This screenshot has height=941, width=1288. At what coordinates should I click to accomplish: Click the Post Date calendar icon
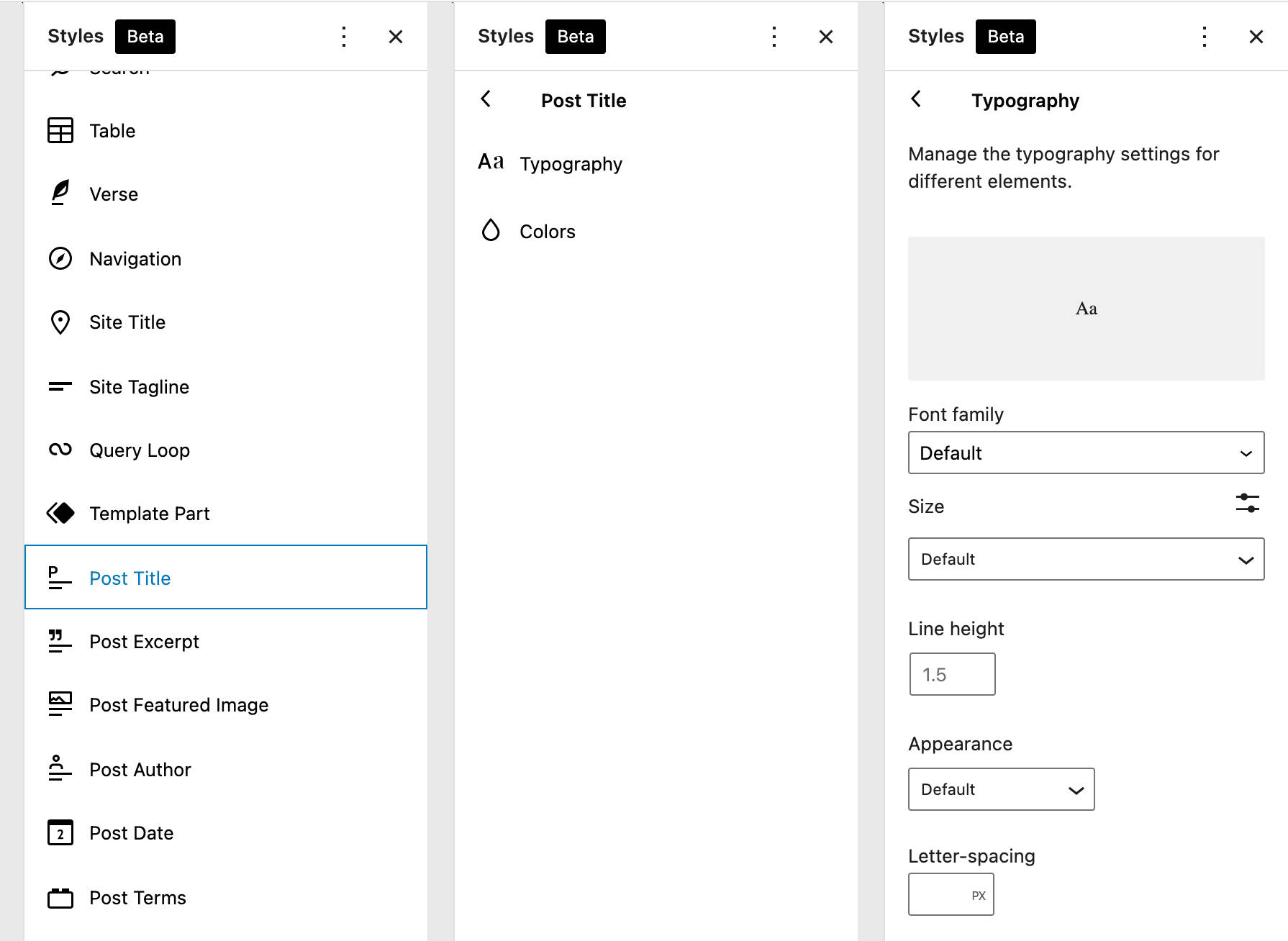(60, 832)
